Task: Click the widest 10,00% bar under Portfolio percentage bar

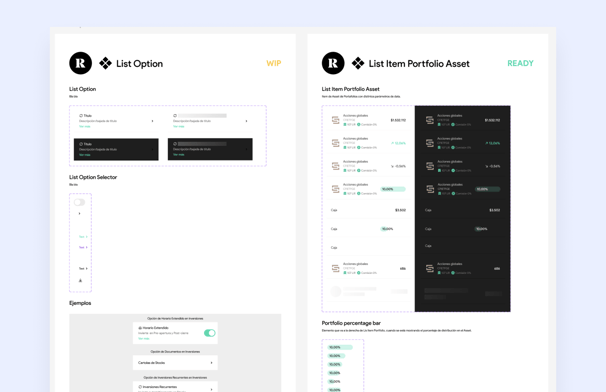Action: [340, 347]
